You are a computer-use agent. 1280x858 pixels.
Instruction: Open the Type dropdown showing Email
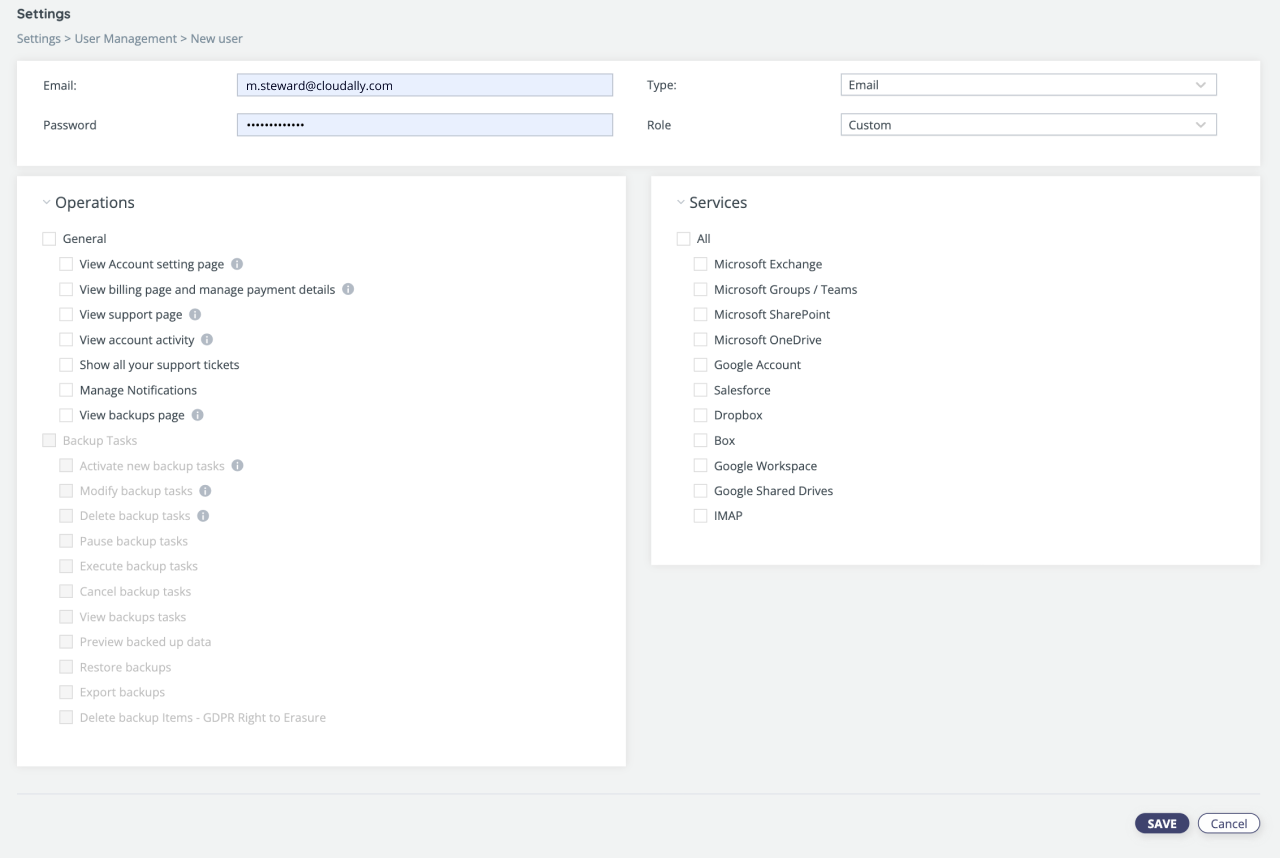(1028, 85)
